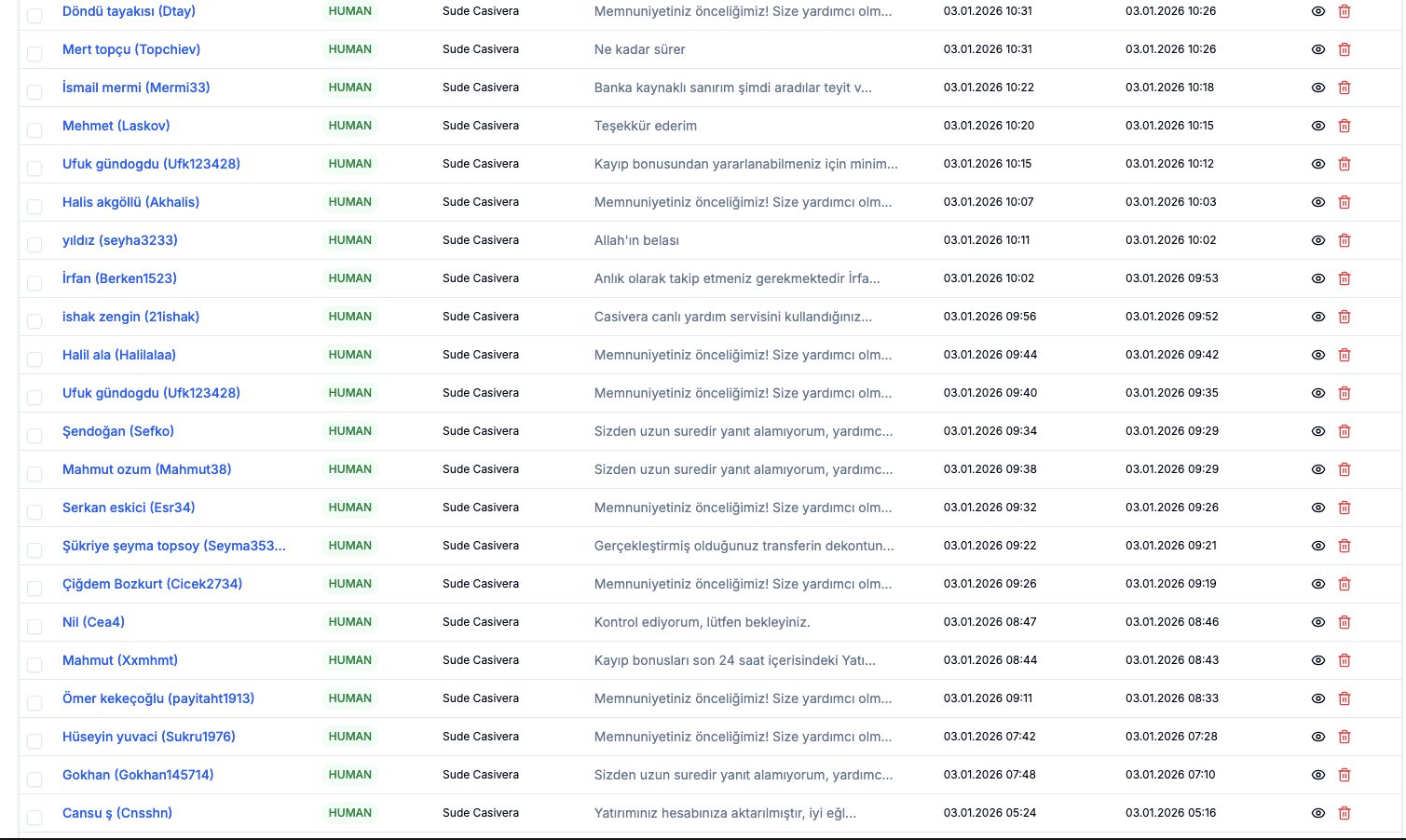
Task: Trash the Gokhan (Gokhan145714) conversation
Action: (x=1344, y=775)
